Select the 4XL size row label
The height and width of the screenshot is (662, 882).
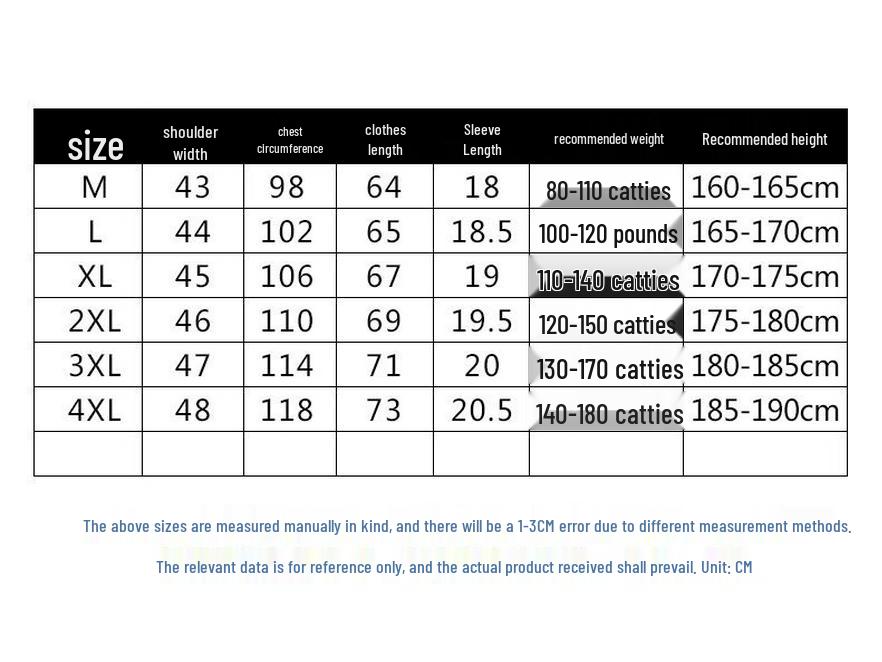tap(94, 410)
